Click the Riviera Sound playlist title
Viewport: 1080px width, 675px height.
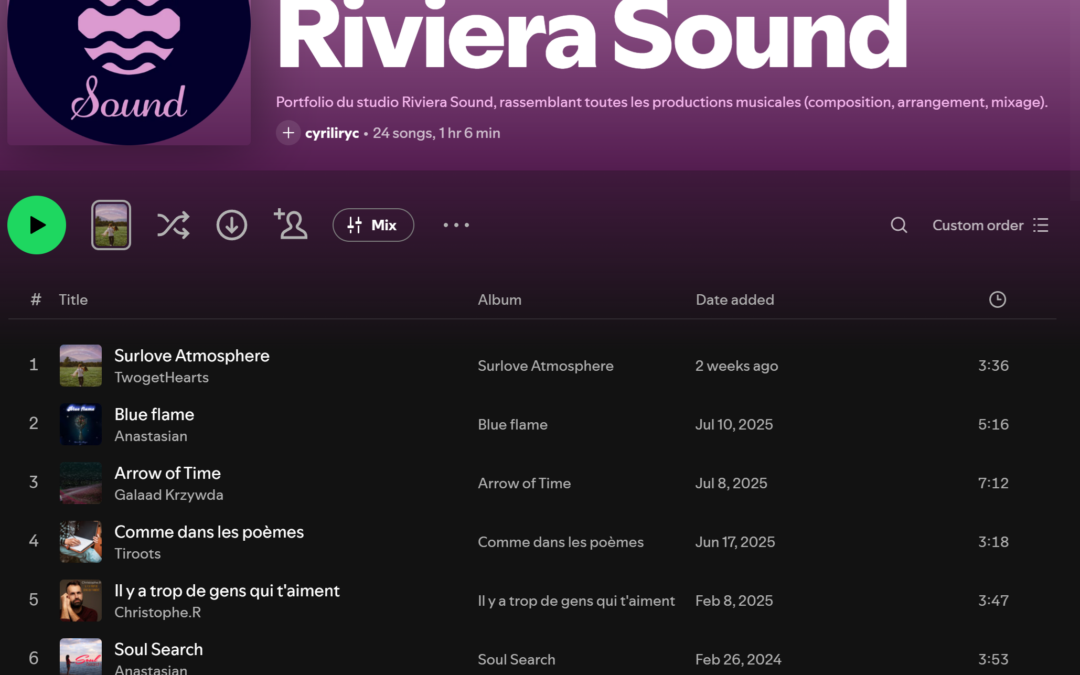click(x=592, y=36)
